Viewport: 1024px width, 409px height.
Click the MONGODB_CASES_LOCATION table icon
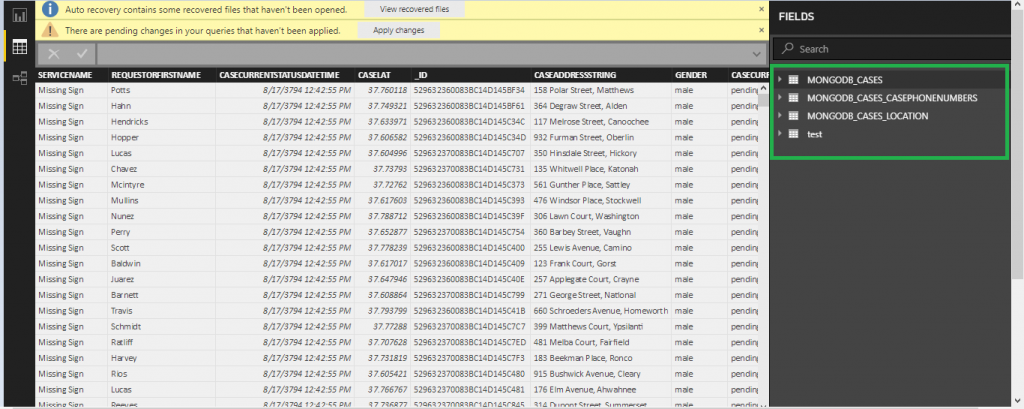point(794,116)
